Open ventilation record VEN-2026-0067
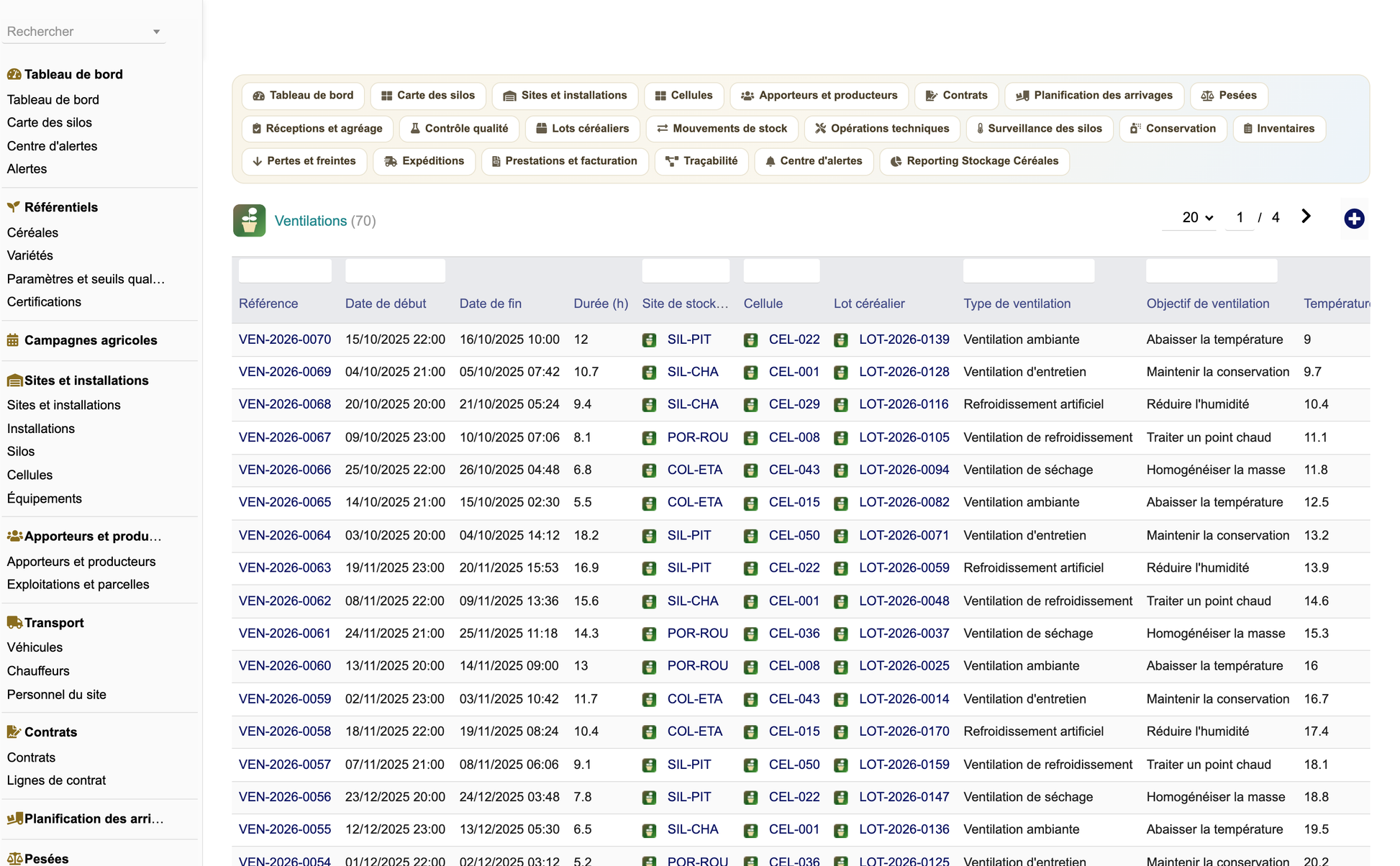The height and width of the screenshot is (866, 1400). click(x=285, y=437)
